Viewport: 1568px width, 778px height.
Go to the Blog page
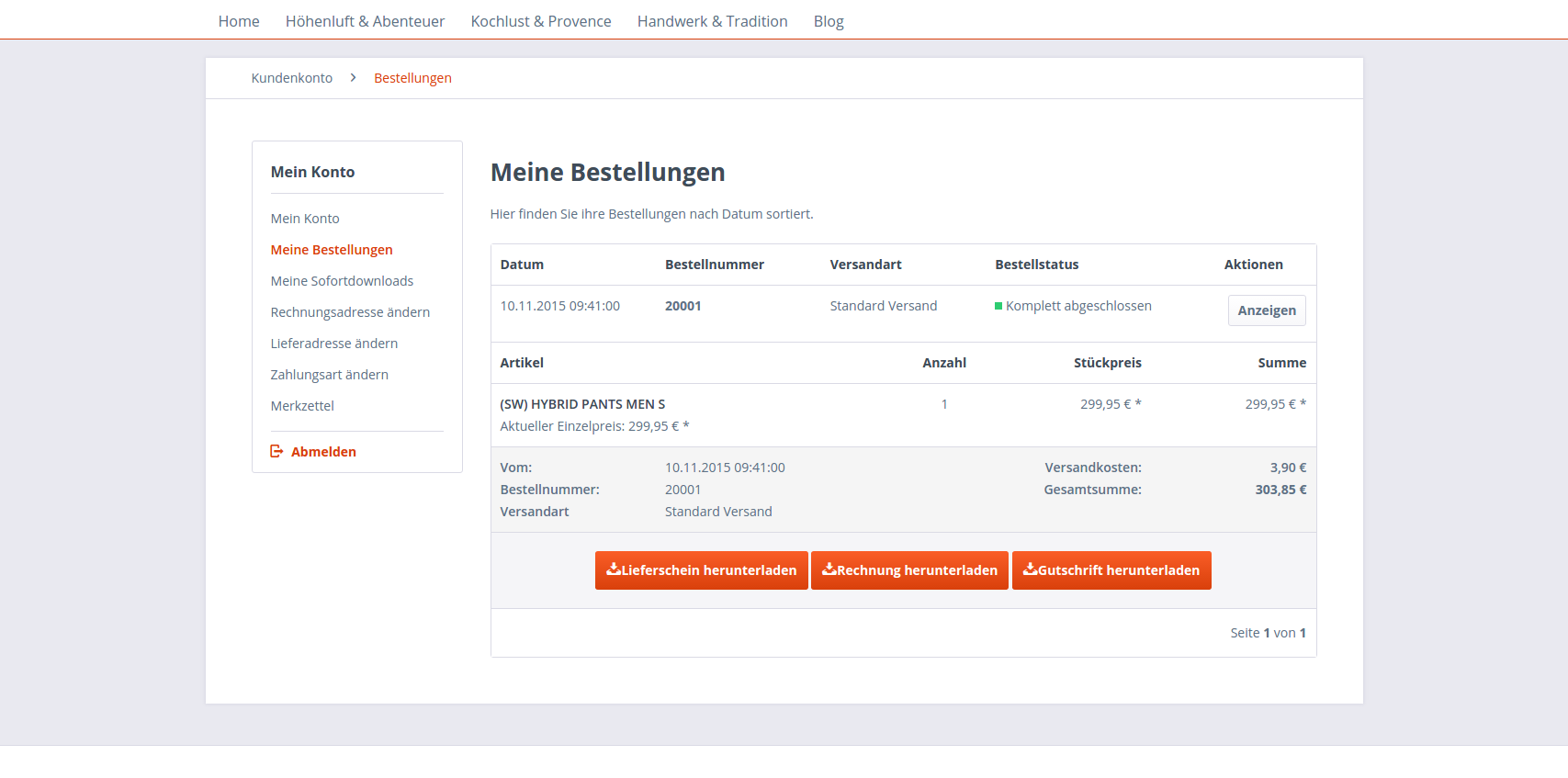(829, 21)
